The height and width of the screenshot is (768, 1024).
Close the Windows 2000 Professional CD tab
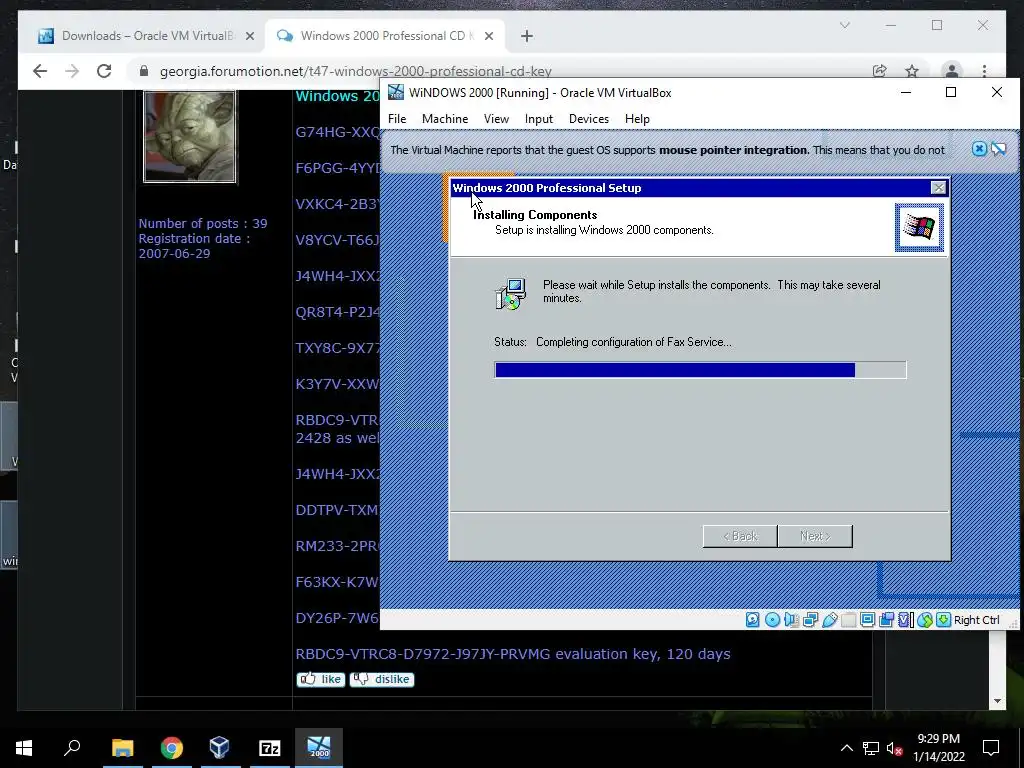[x=488, y=36]
